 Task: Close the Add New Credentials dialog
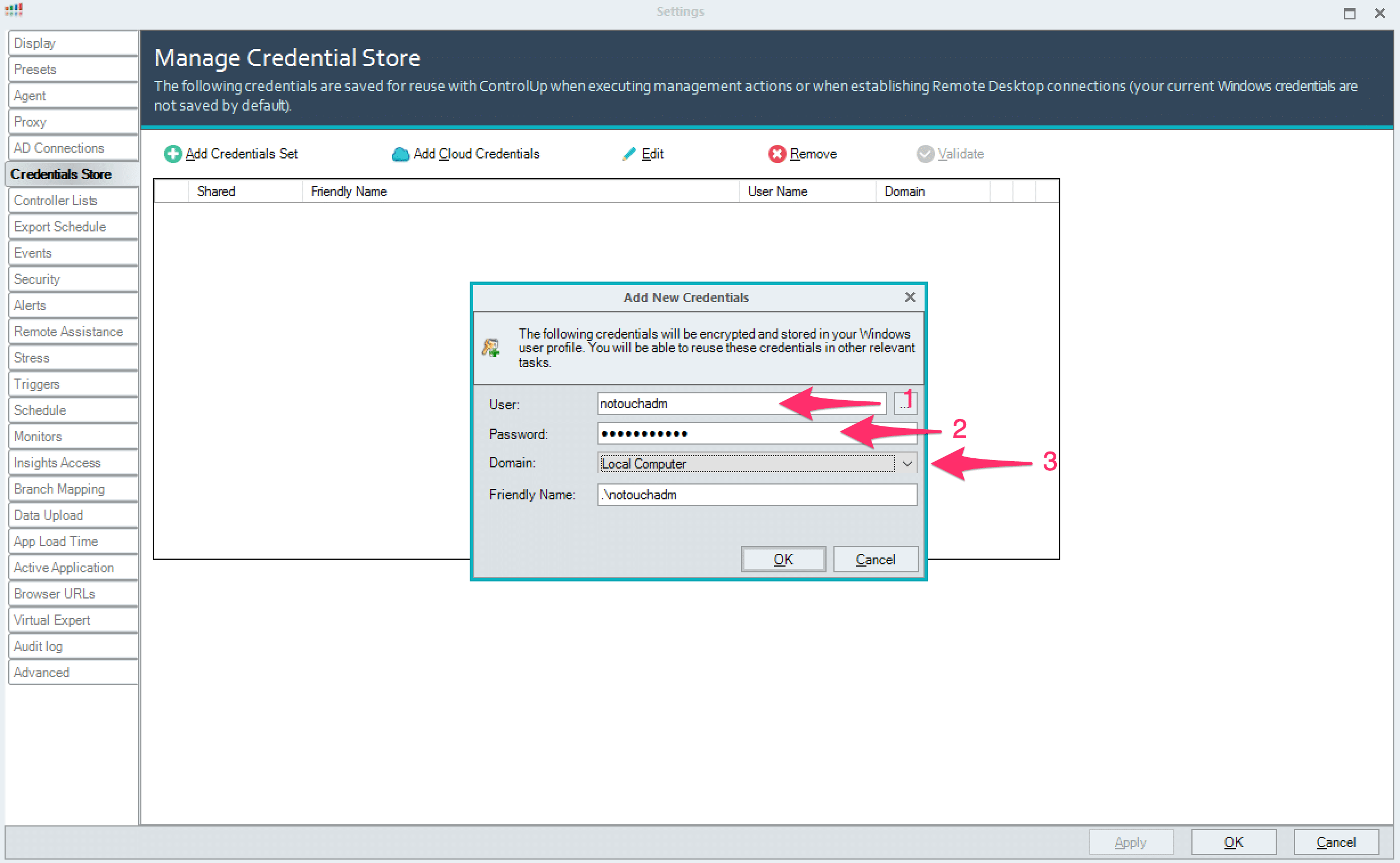pos(910,298)
